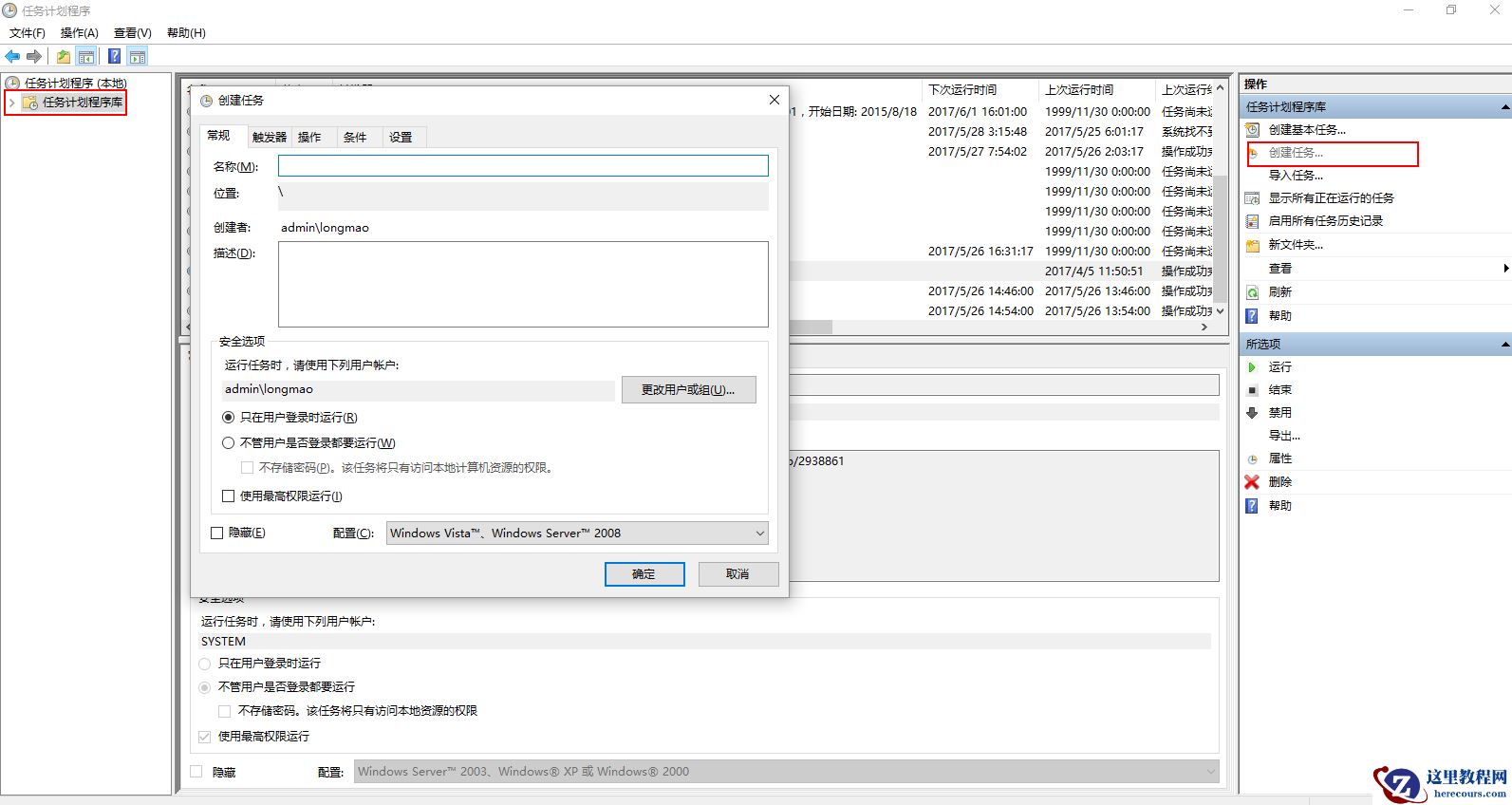Toggle the action pane toolbar icon
This screenshot has width=1512, height=805.
tap(138, 56)
